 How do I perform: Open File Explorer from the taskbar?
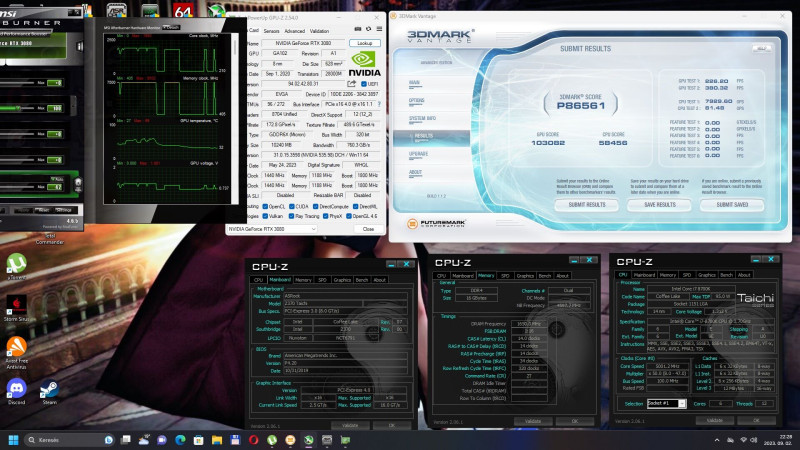coord(217,440)
